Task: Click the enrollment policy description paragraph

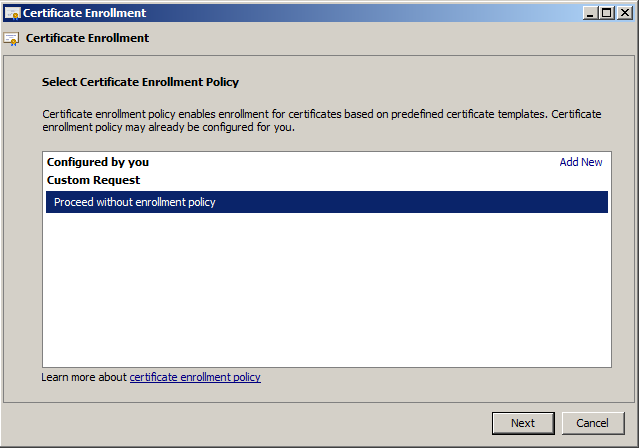Action: [322, 121]
